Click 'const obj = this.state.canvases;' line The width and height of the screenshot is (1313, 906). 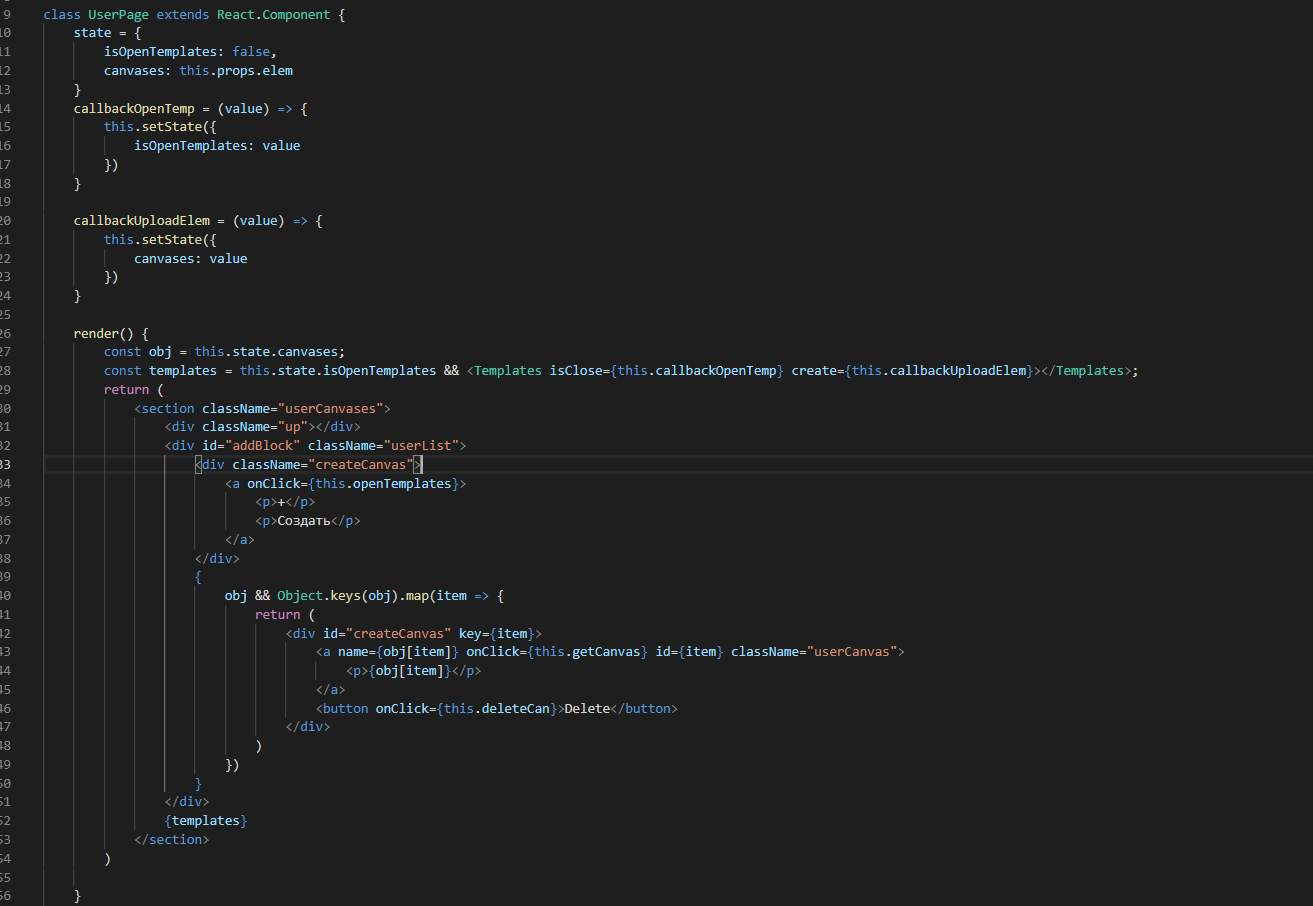[224, 352]
